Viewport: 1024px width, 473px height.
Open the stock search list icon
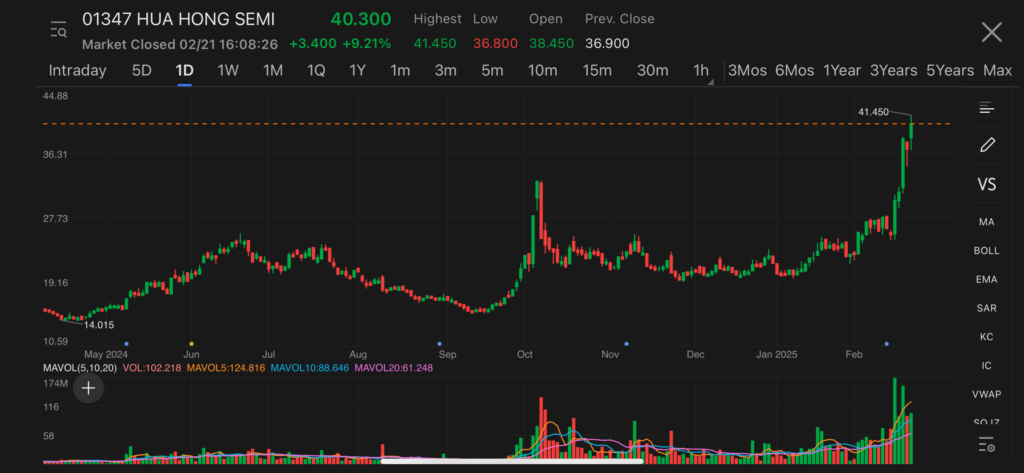[x=58, y=31]
